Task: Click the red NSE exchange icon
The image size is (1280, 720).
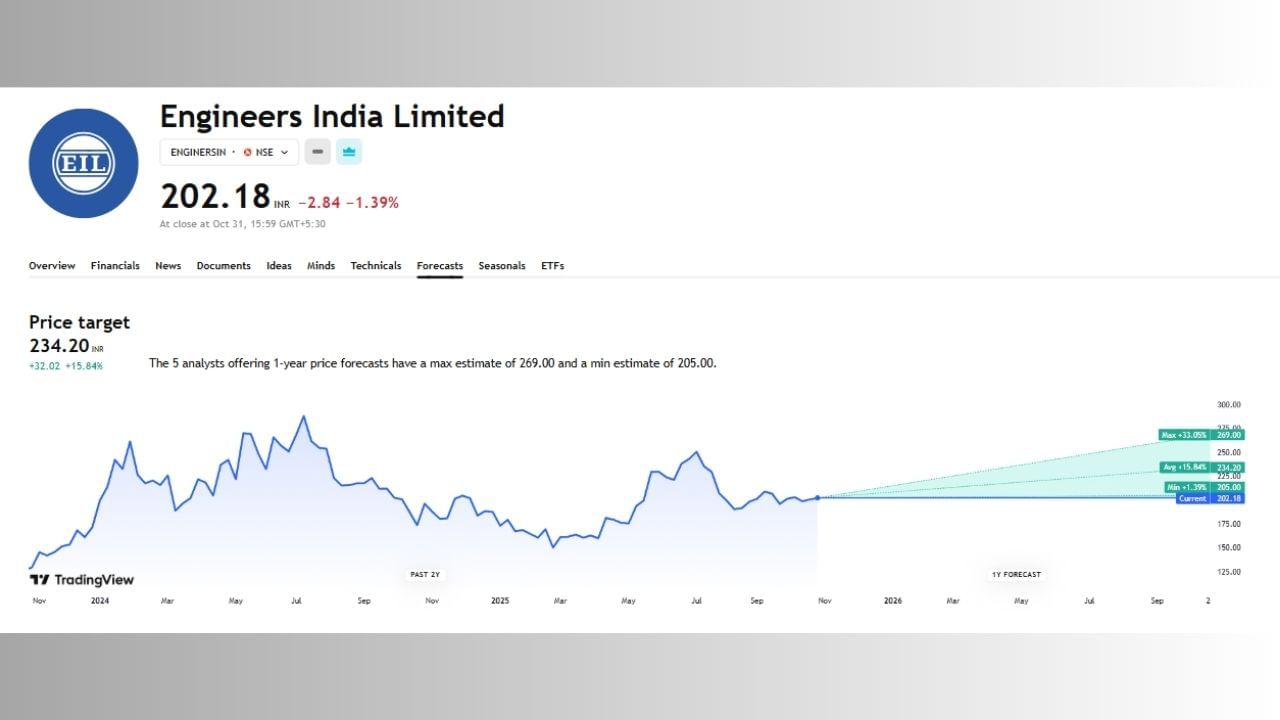Action: (247, 152)
